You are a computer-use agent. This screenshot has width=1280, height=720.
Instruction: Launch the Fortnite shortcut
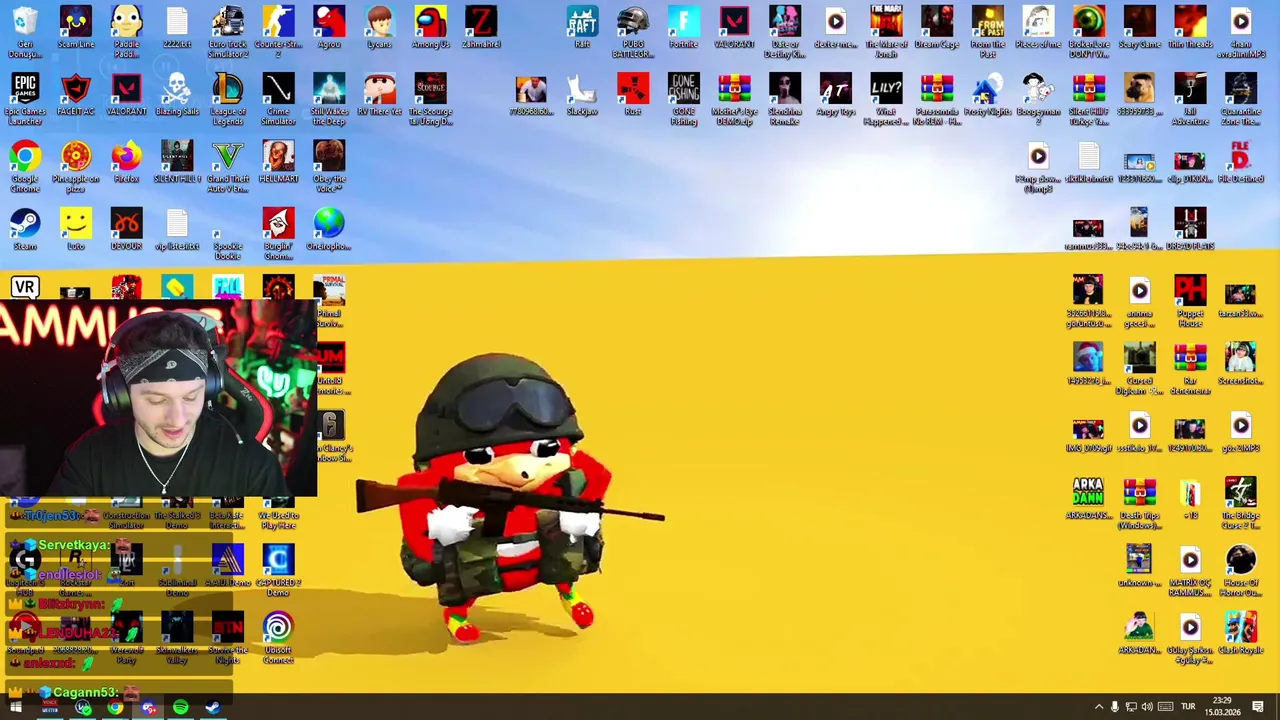684,27
